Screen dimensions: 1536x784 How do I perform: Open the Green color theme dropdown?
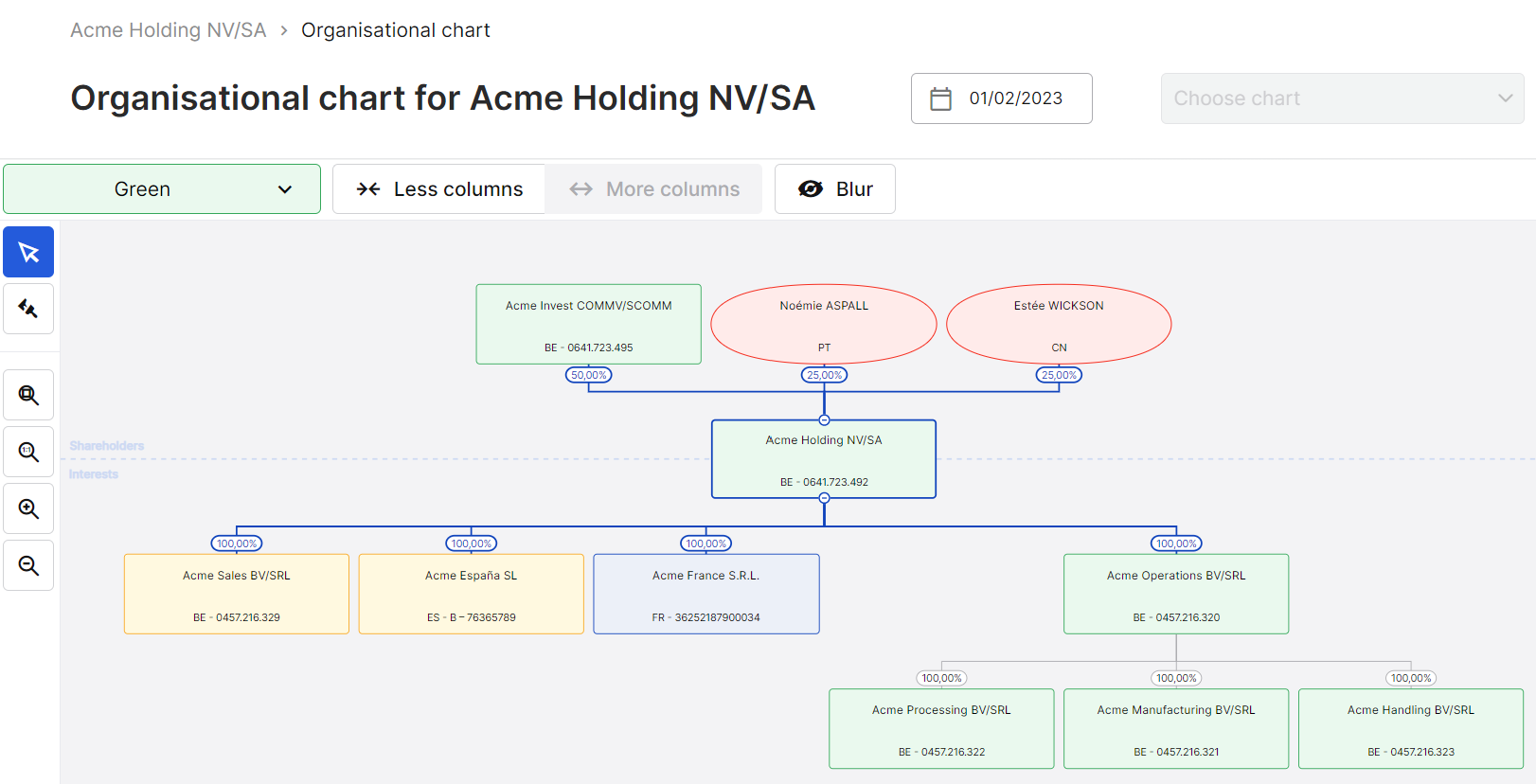point(161,188)
